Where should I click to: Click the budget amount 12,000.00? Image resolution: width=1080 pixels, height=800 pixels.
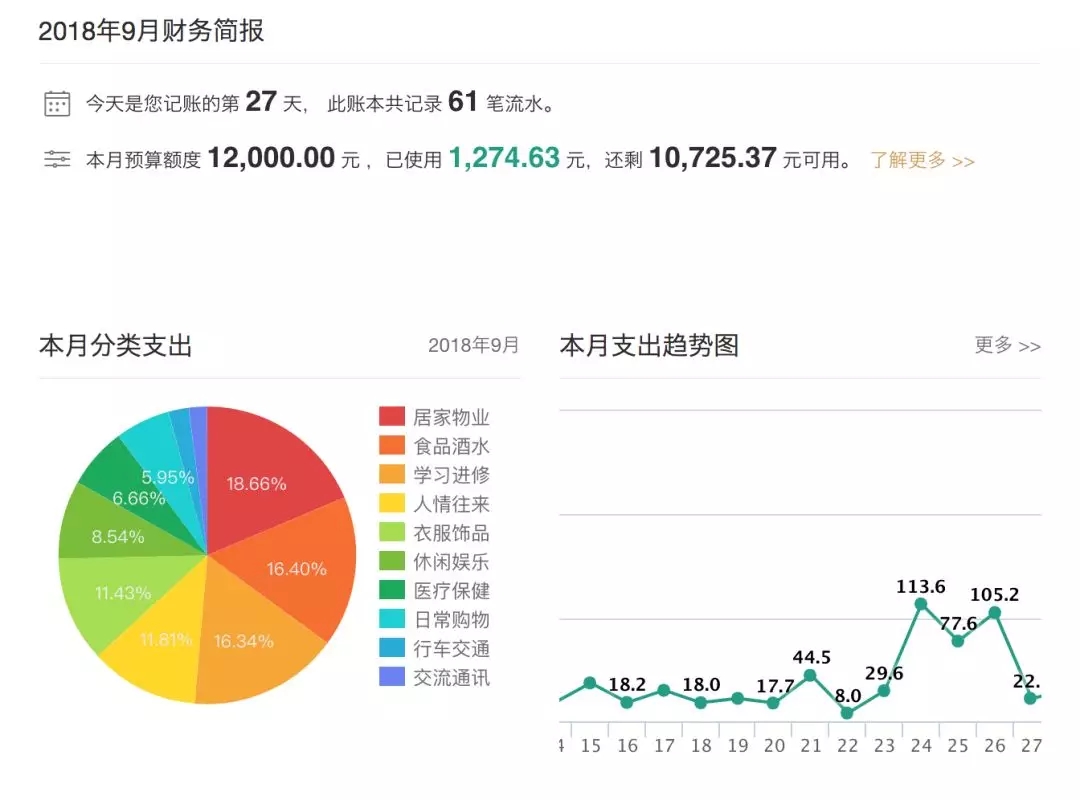[271, 158]
